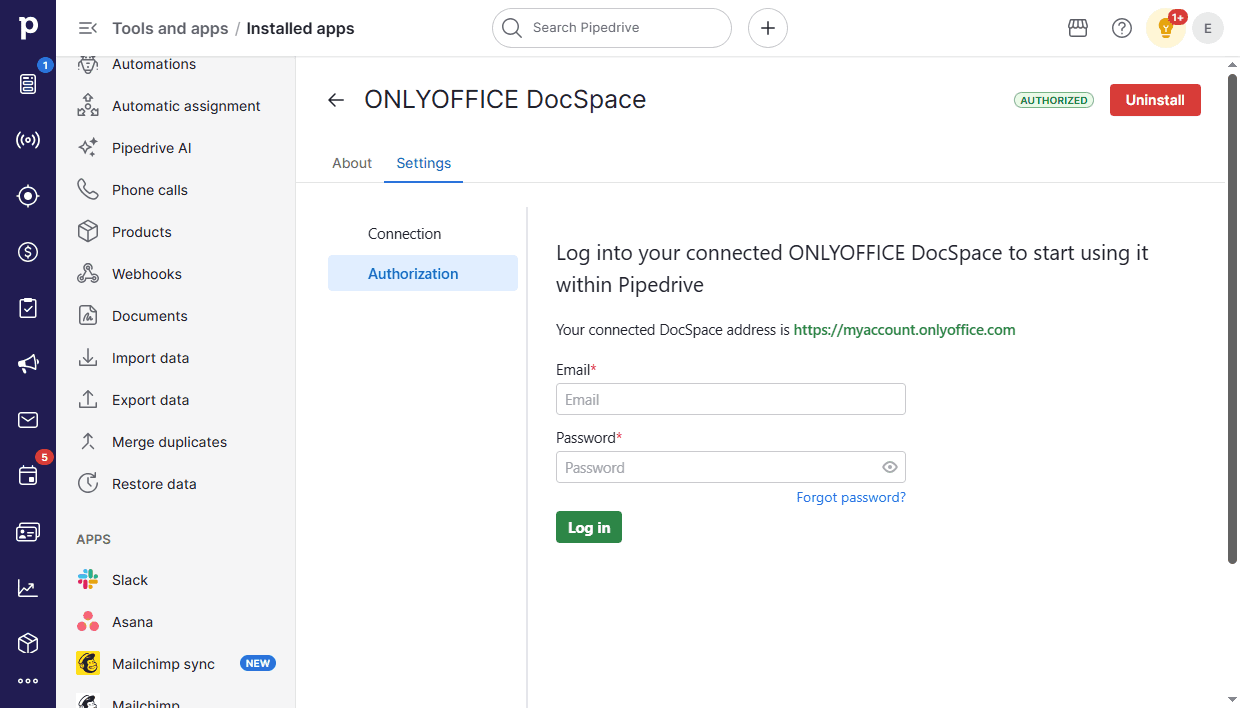This screenshot has width=1240, height=708.
Task: Follow the Forgot password? link
Action: 851,497
